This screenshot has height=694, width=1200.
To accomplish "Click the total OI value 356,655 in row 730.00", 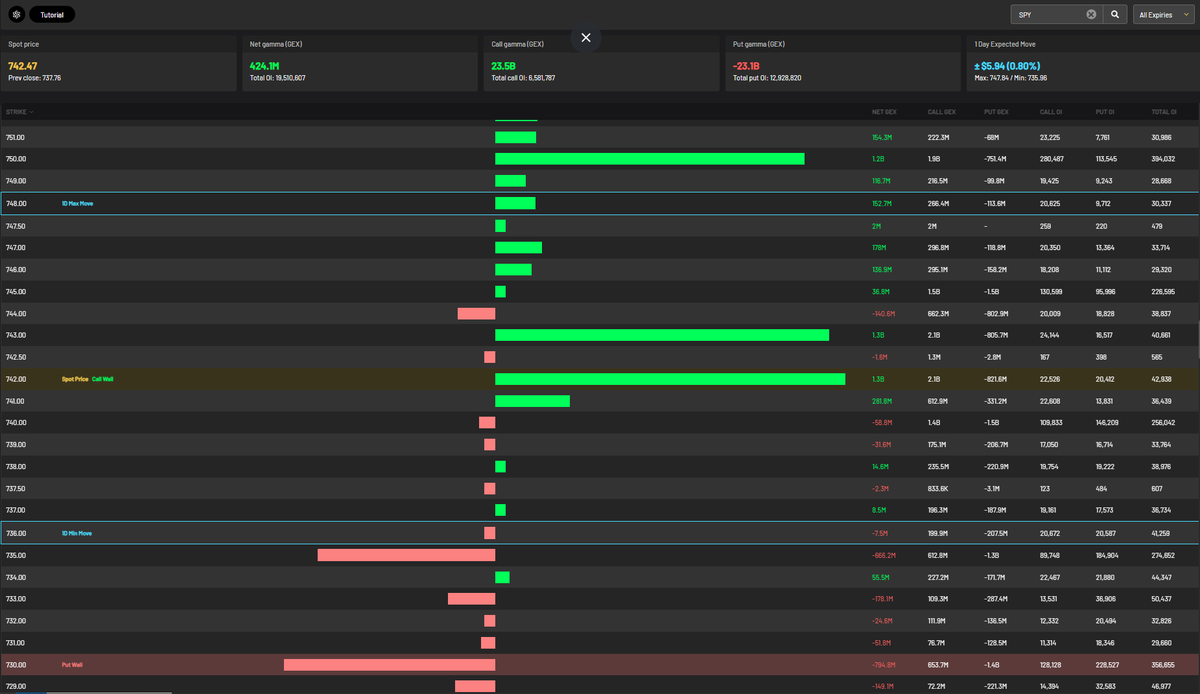I will [x=1164, y=665].
